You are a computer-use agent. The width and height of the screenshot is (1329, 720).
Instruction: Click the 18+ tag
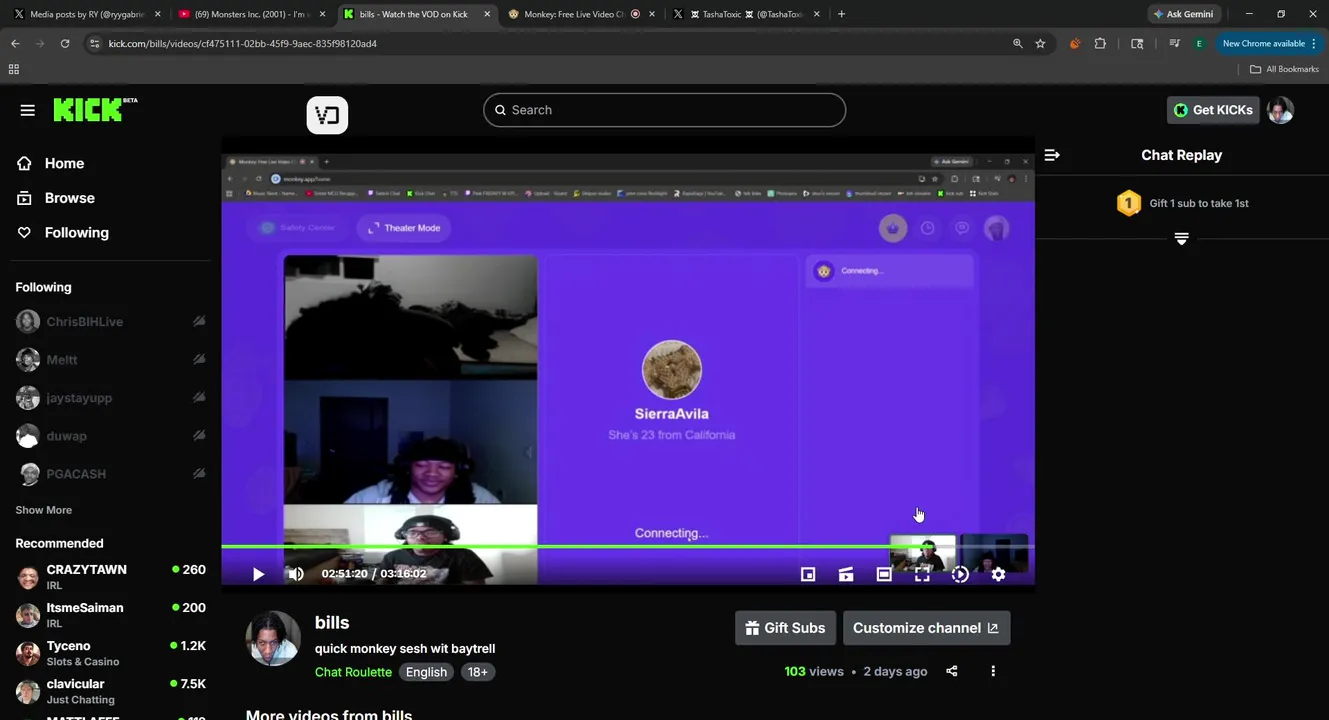pyautogui.click(x=478, y=672)
